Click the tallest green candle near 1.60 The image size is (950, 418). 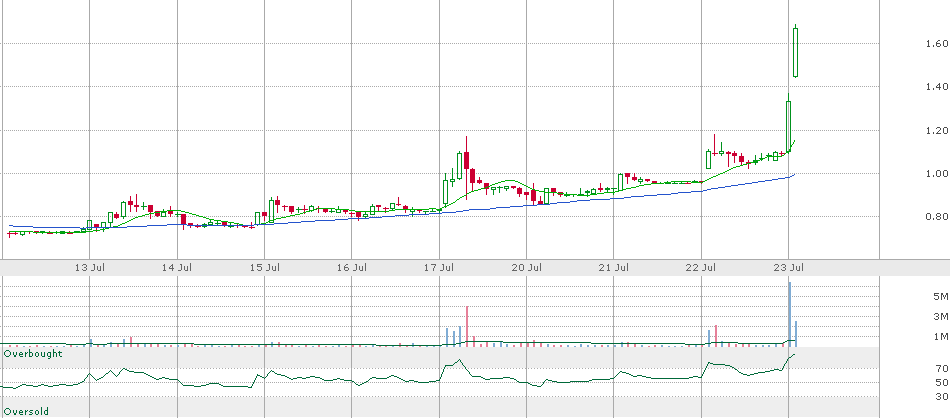click(796, 52)
